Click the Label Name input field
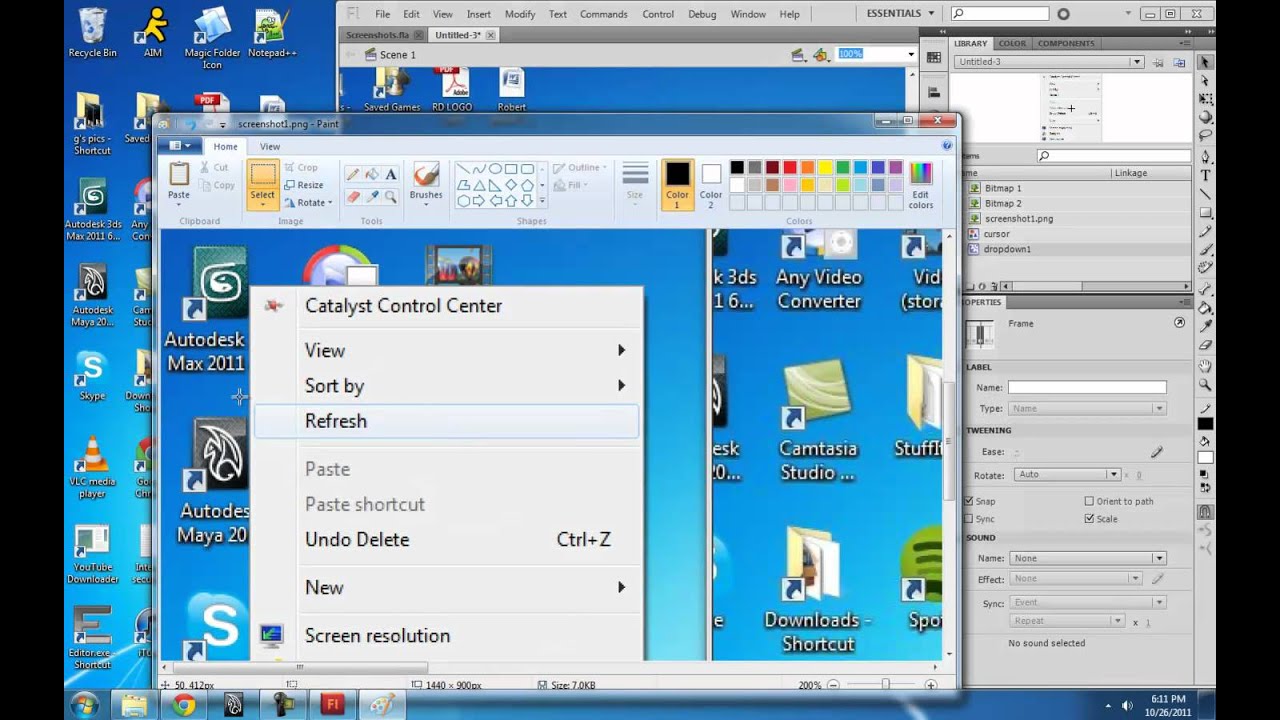The width and height of the screenshot is (1280, 720). (x=1087, y=387)
